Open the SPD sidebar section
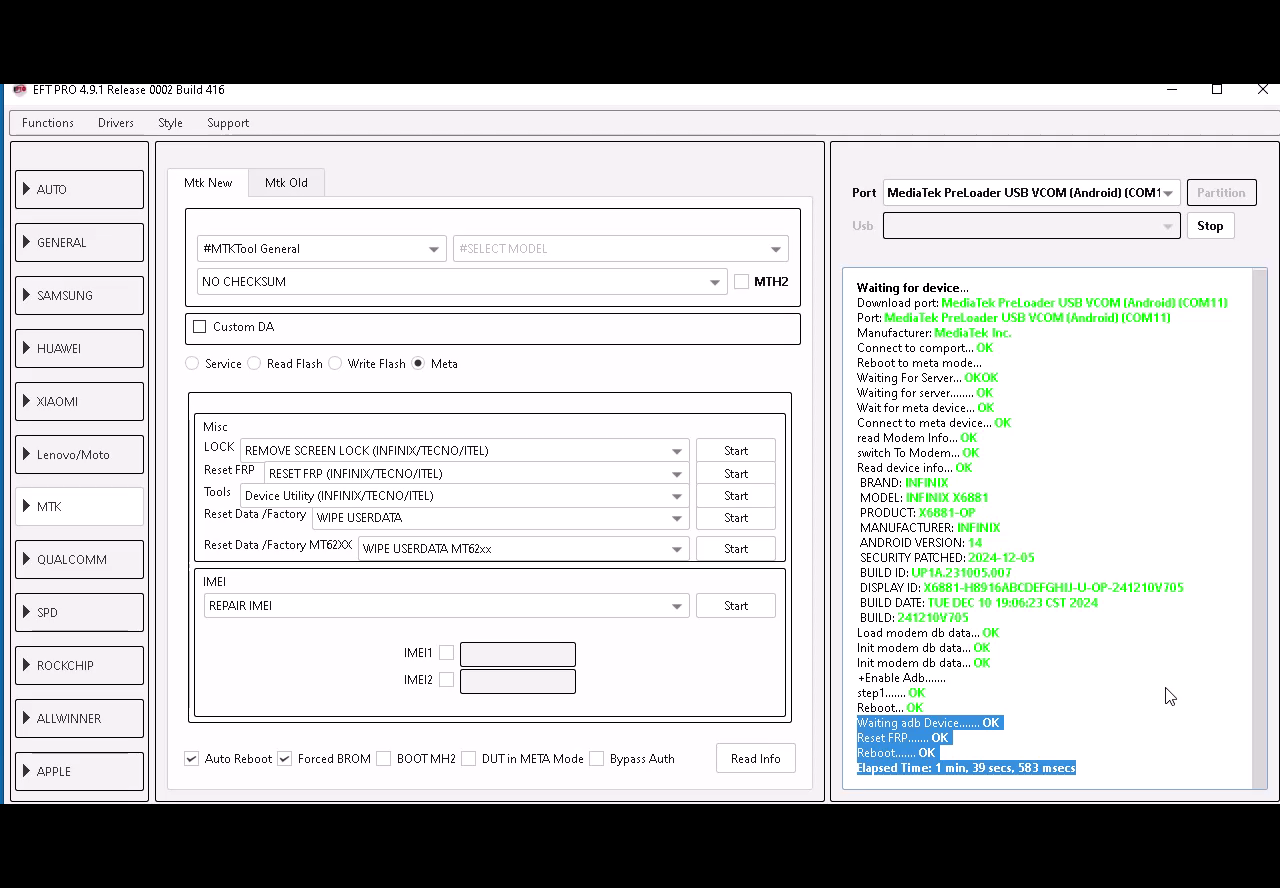The height and width of the screenshot is (888, 1280). pos(79,612)
